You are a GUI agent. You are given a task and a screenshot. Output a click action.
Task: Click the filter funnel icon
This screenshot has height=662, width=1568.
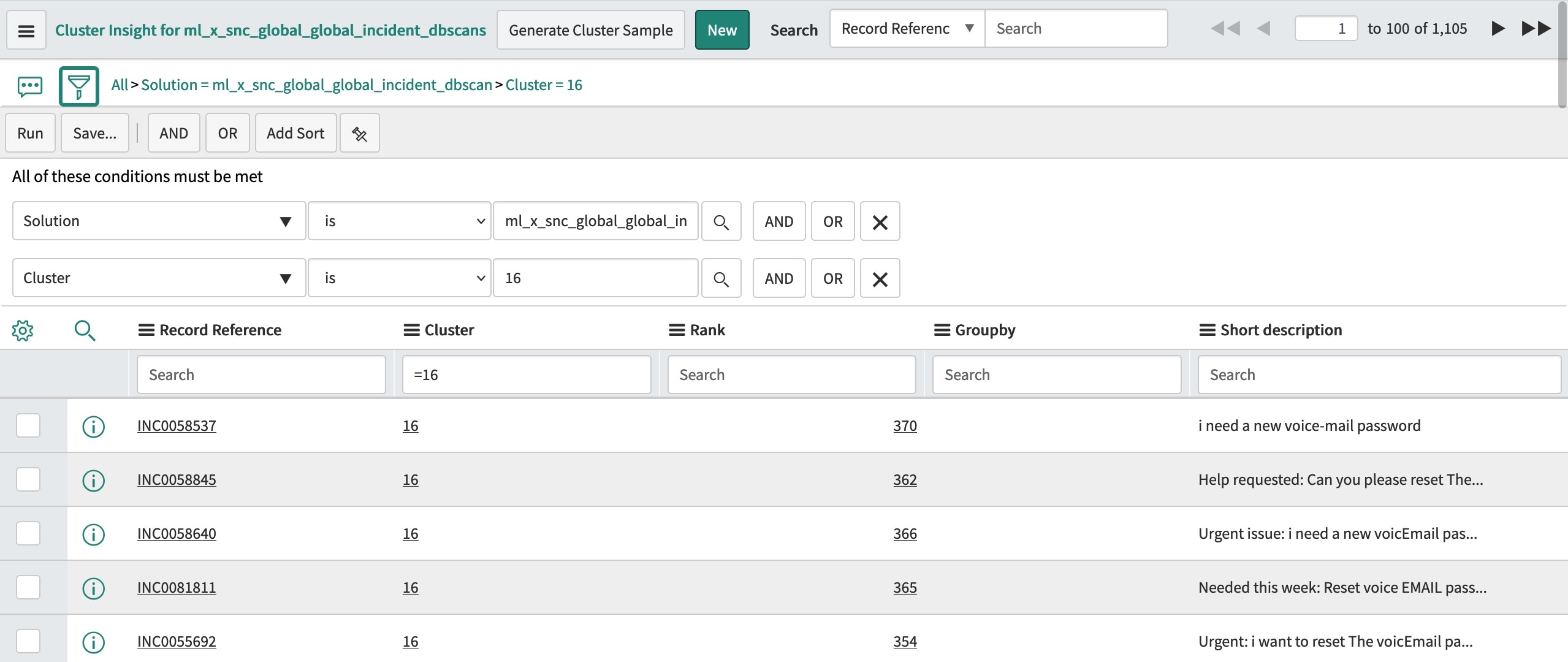tap(79, 86)
